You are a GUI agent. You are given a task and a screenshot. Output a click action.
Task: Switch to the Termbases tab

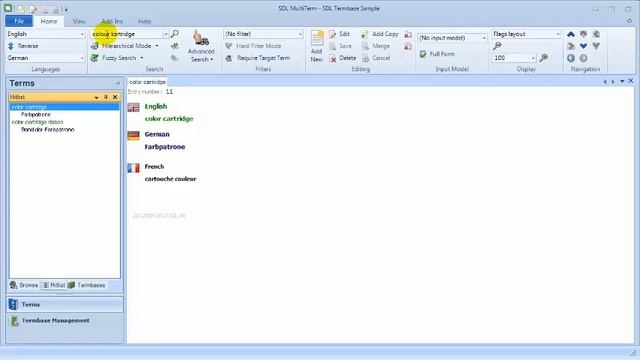[87, 285]
